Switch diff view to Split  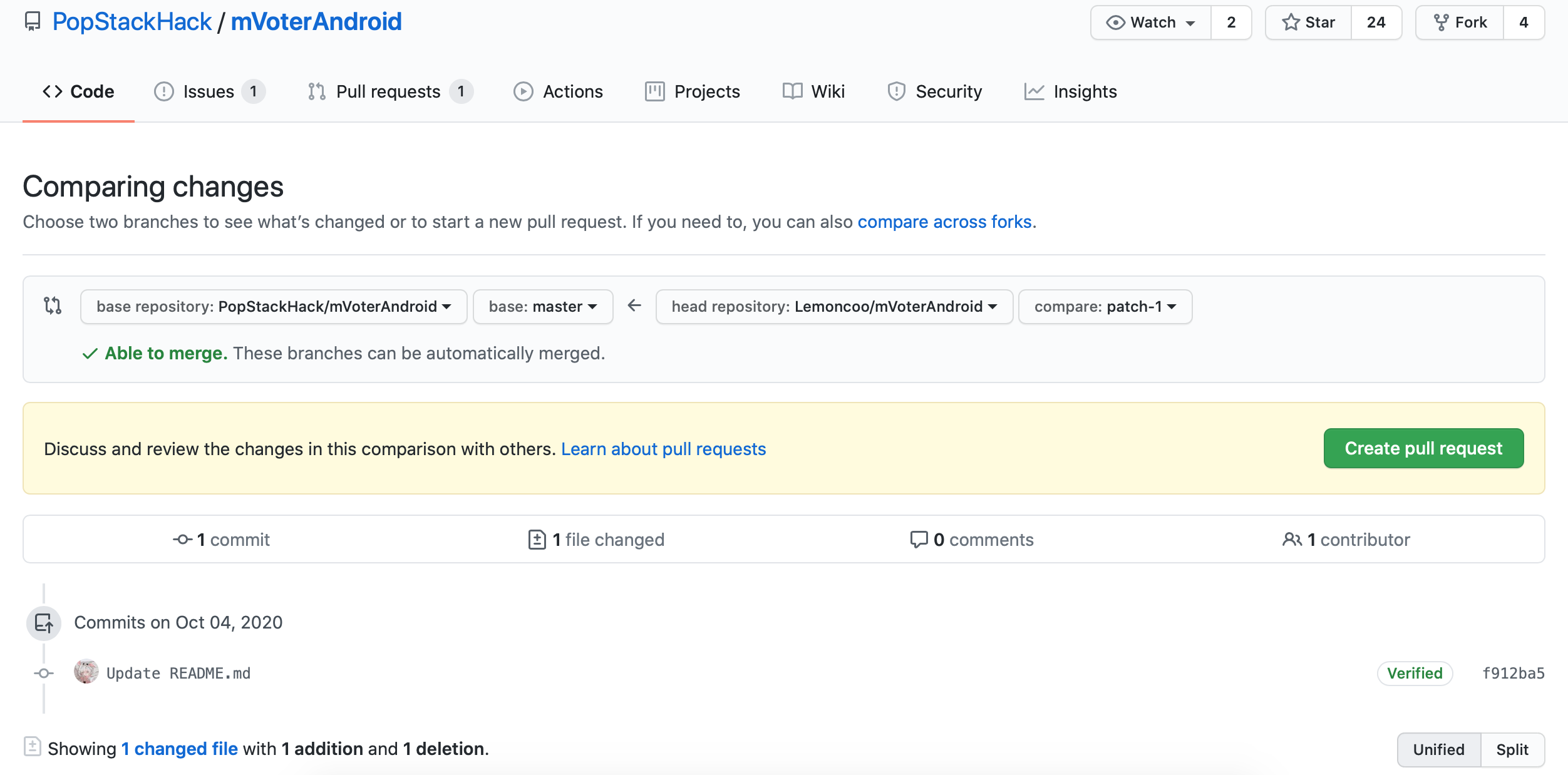(1512, 749)
